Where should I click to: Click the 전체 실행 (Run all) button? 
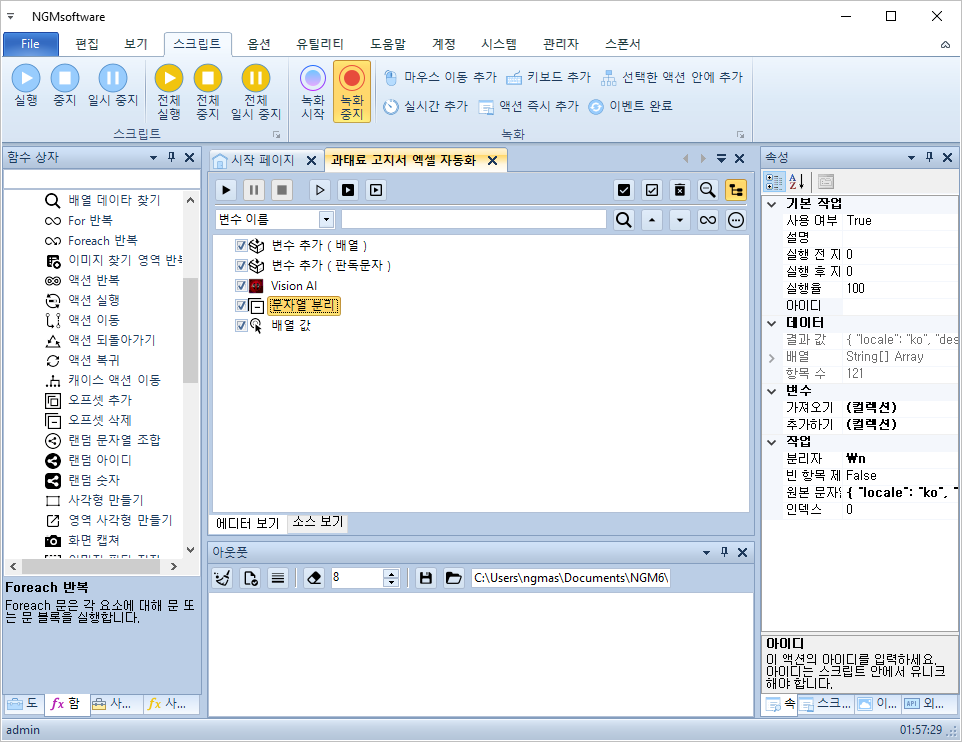pyautogui.click(x=169, y=92)
